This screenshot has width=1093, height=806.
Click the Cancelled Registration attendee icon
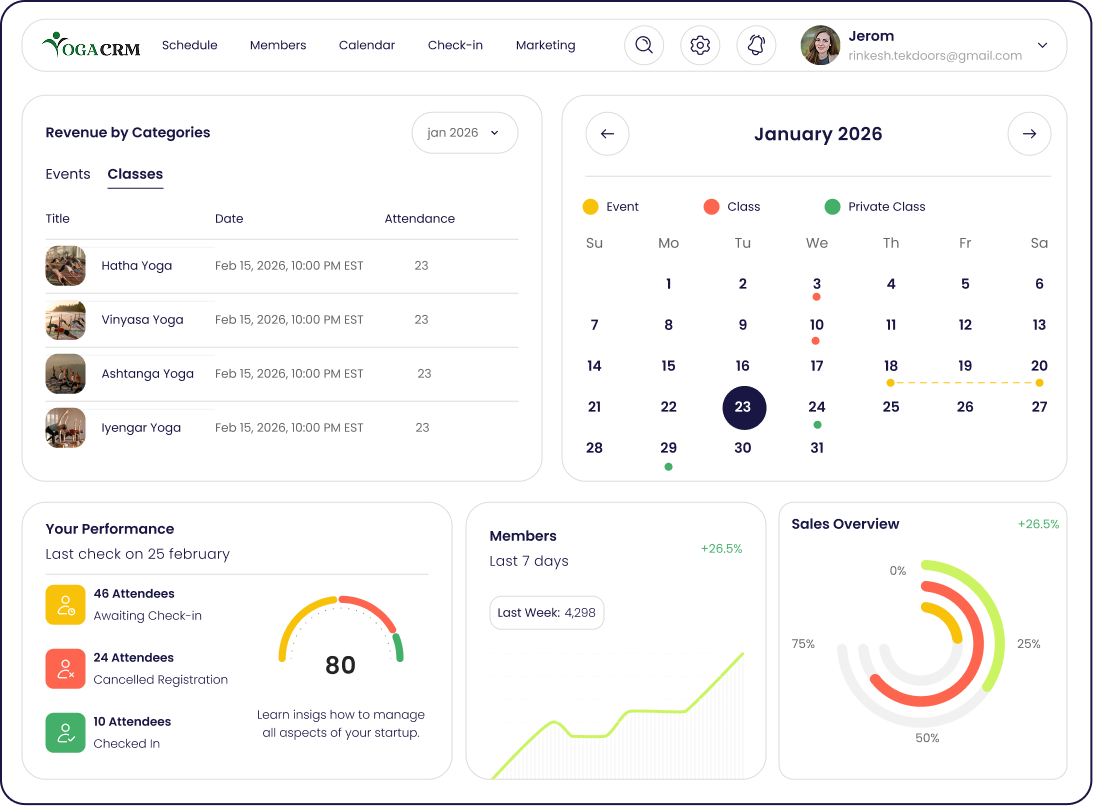pos(65,669)
